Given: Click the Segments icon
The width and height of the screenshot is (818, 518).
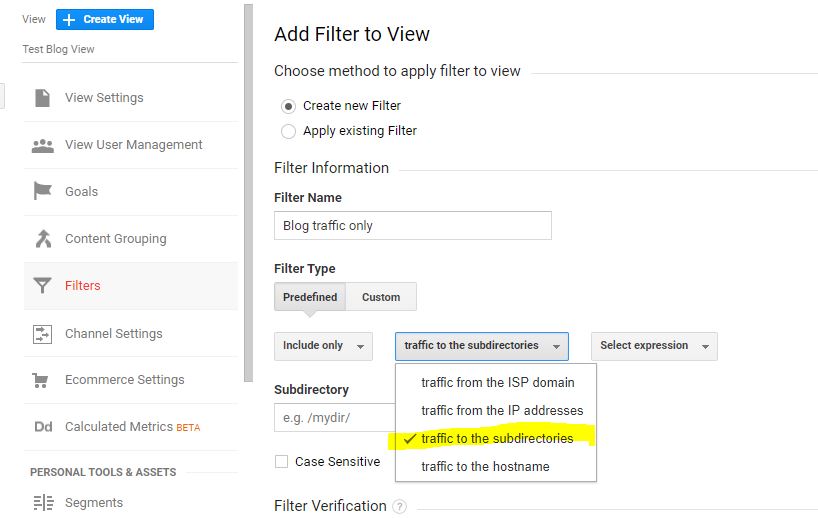Looking at the screenshot, I should coord(43,502).
